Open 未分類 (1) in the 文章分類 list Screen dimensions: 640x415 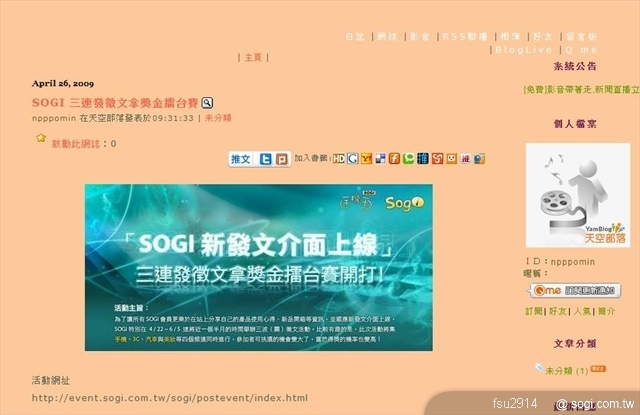tap(567, 371)
